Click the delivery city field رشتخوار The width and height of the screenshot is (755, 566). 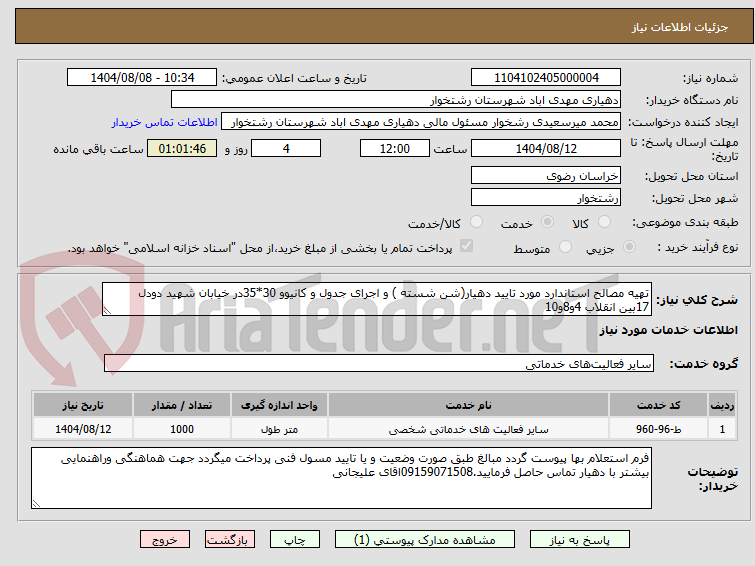tap(546, 197)
